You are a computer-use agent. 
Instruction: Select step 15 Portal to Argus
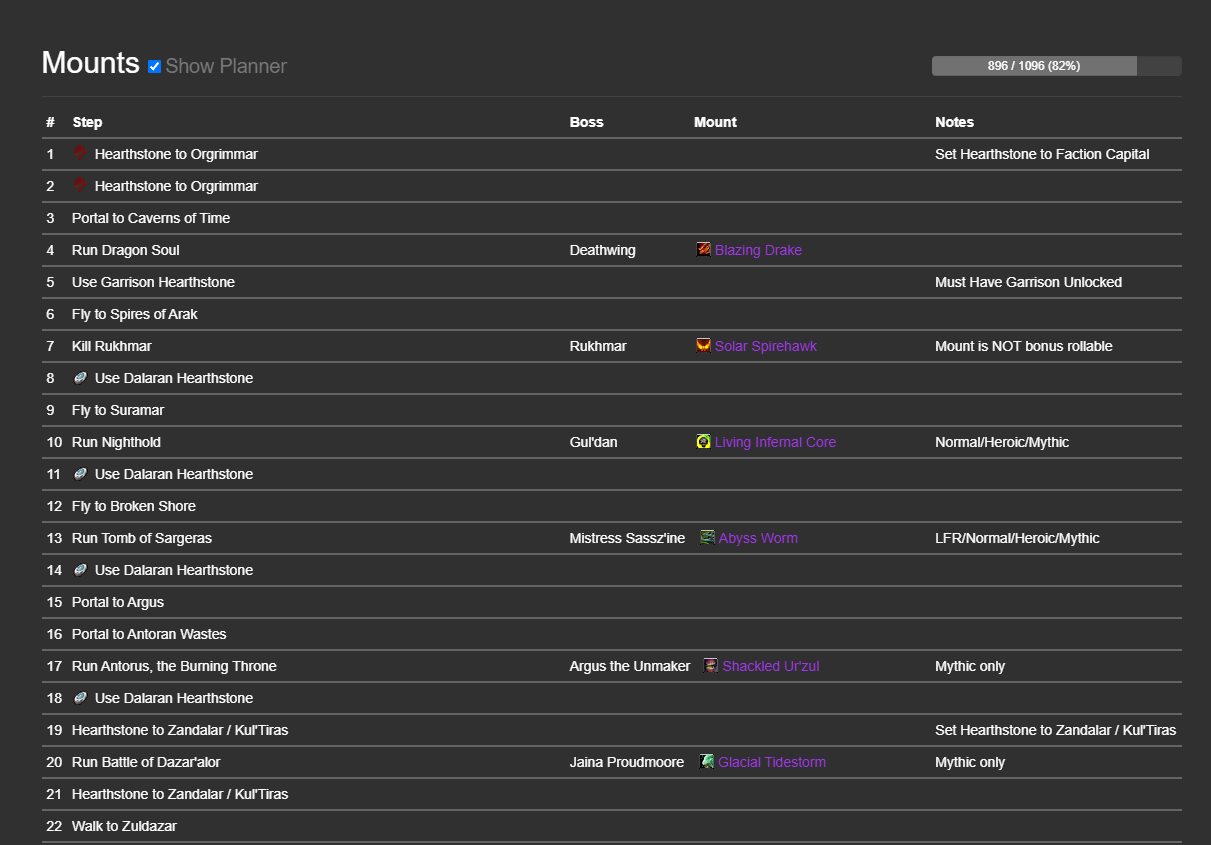(118, 602)
